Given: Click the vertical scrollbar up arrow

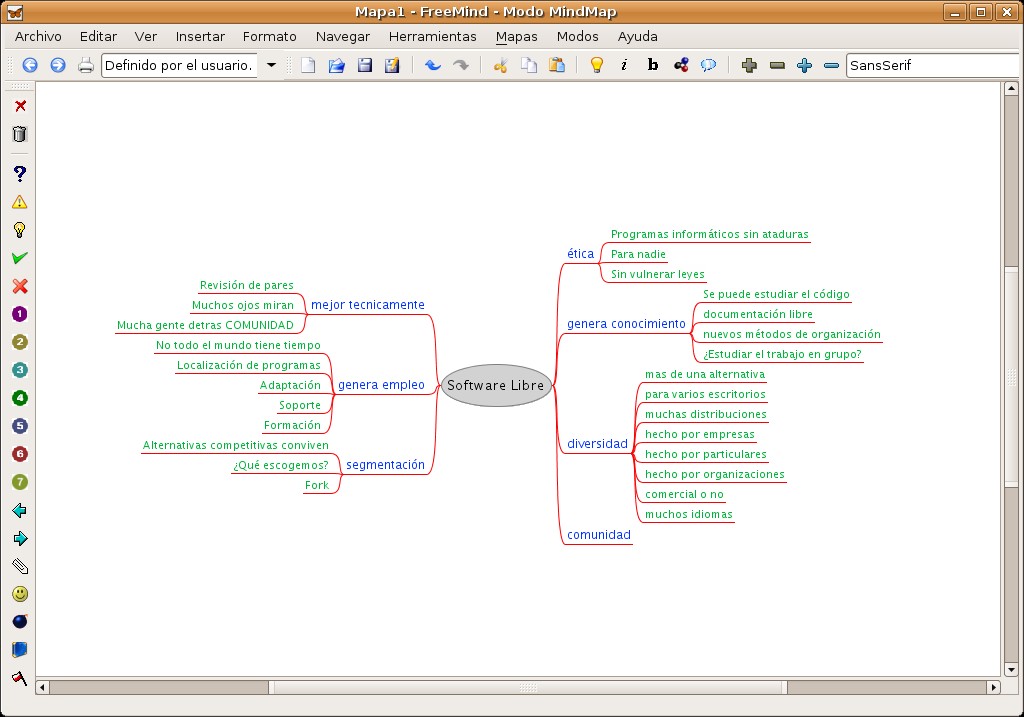Looking at the screenshot, I should coord(1011,88).
